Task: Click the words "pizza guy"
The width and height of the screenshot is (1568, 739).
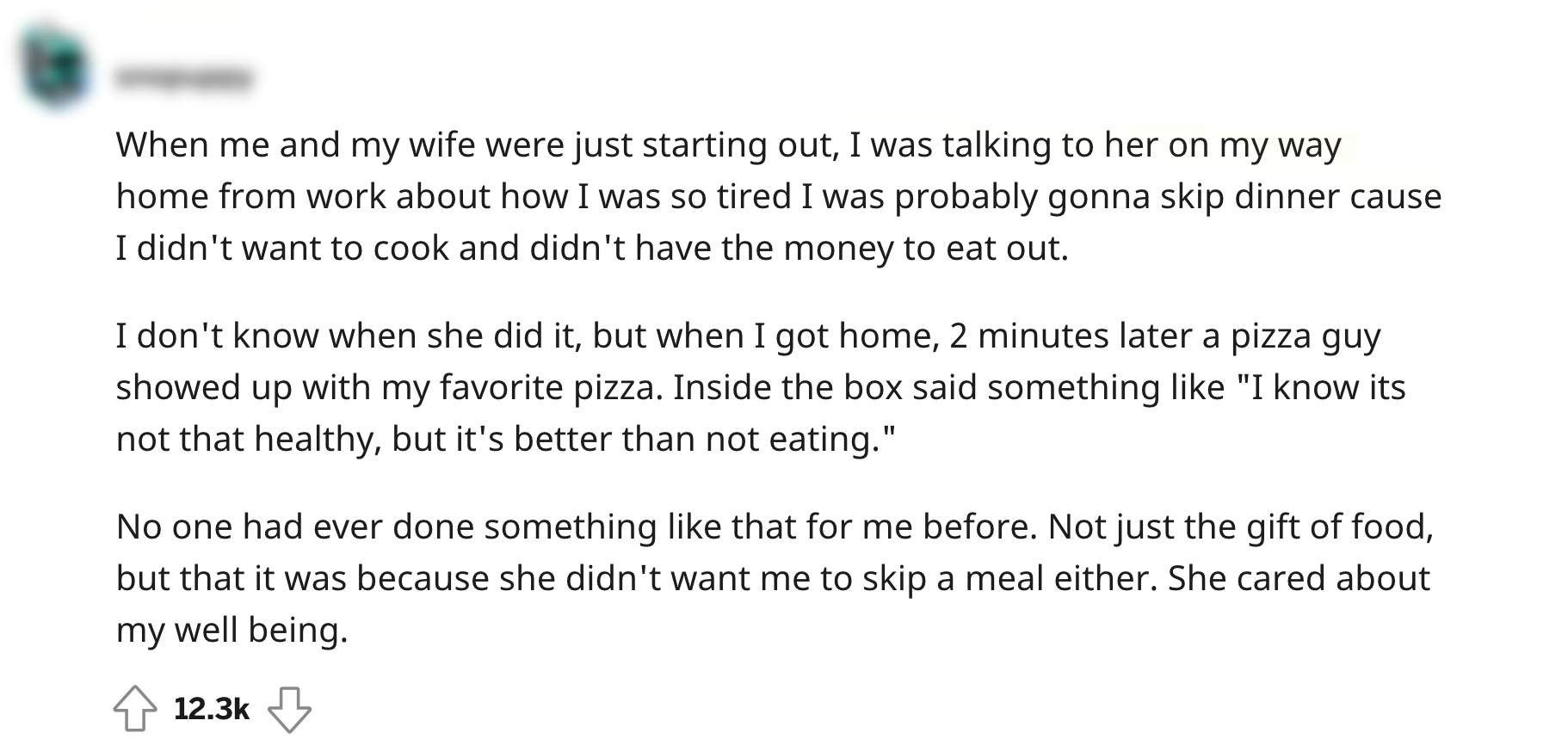Action: click(x=1306, y=336)
